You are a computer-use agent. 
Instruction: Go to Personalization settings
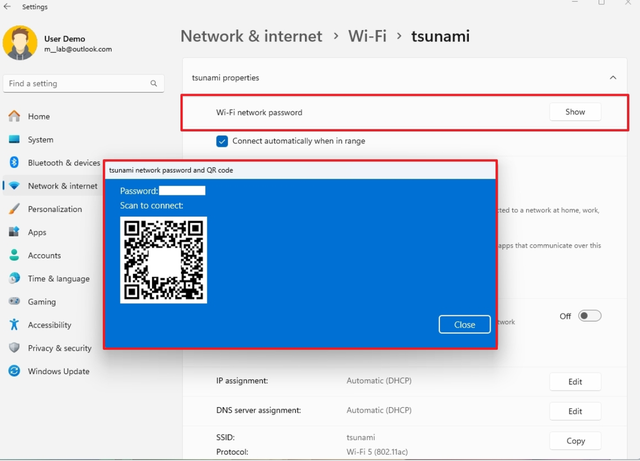(x=55, y=209)
